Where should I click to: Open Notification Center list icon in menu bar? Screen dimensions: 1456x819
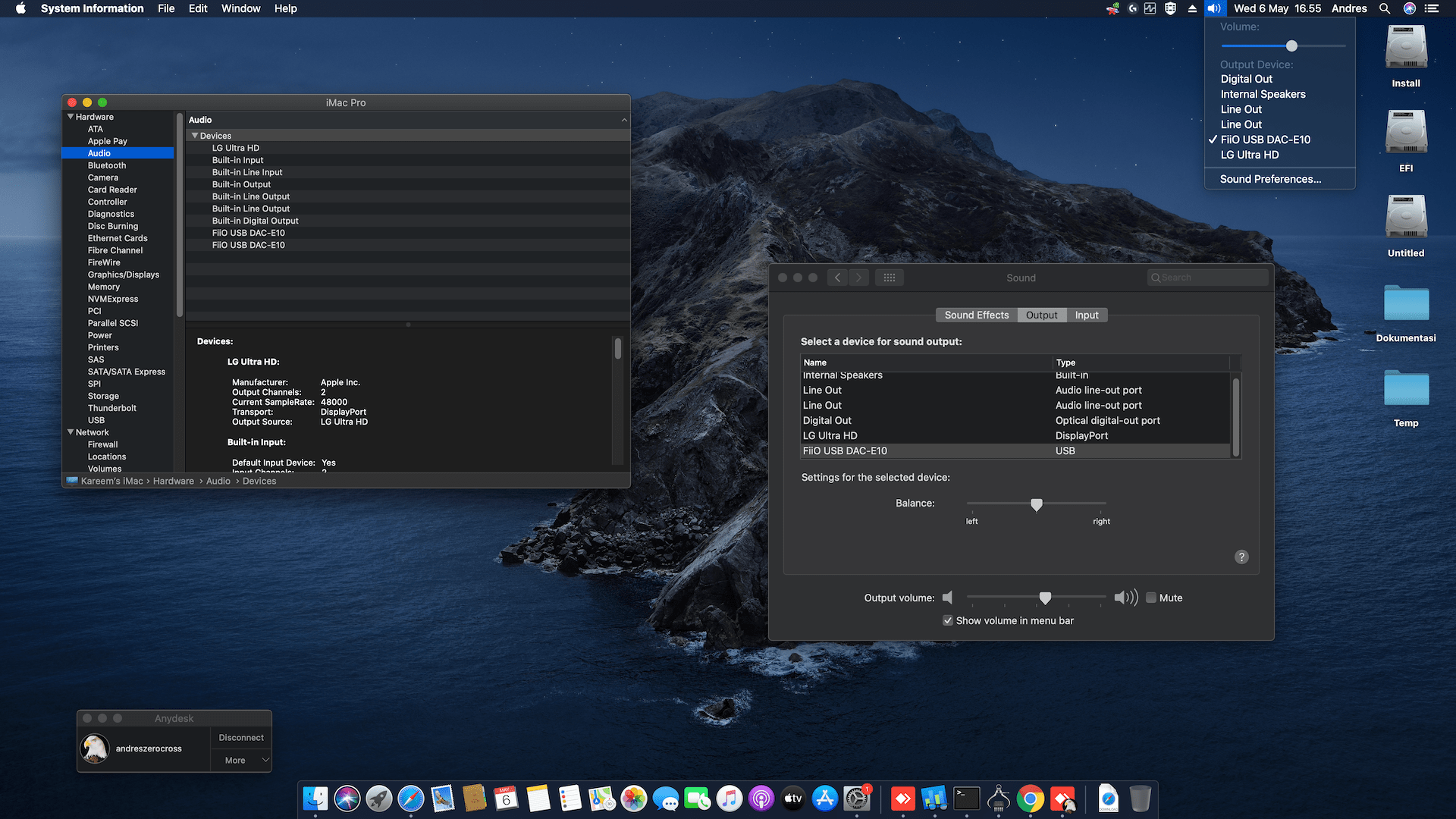click(1432, 8)
